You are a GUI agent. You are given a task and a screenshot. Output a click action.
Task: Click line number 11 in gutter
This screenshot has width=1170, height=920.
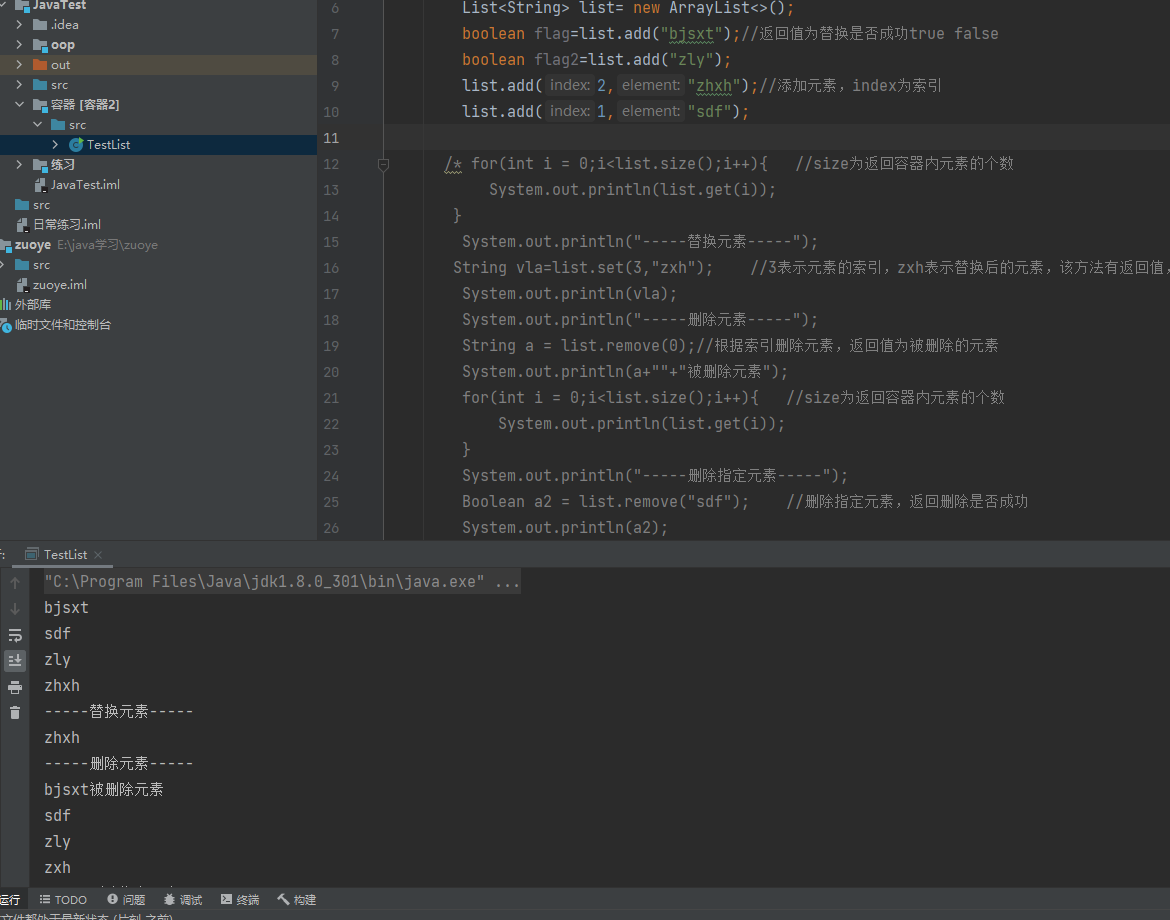click(x=331, y=138)
